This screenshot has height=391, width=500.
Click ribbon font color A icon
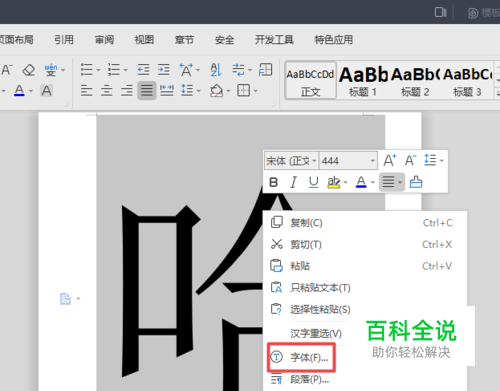click(x=19, y=91)
